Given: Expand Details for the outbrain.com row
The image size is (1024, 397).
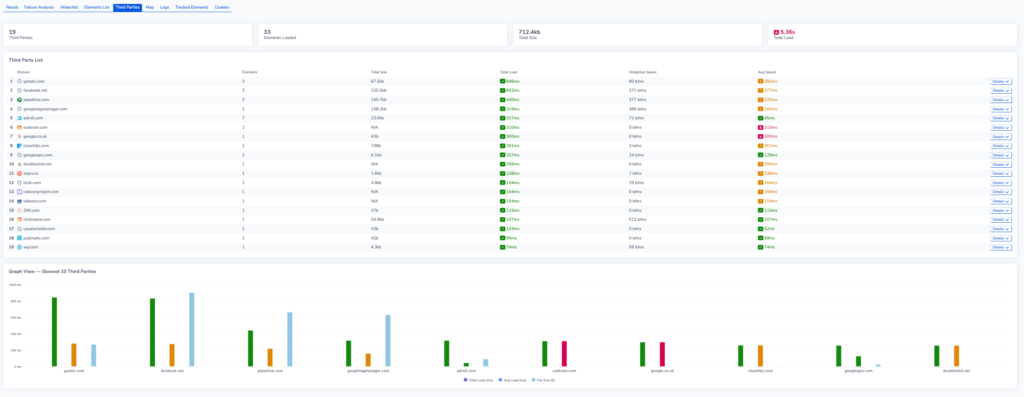Looking at the screenshot, I should [1000, 127].
